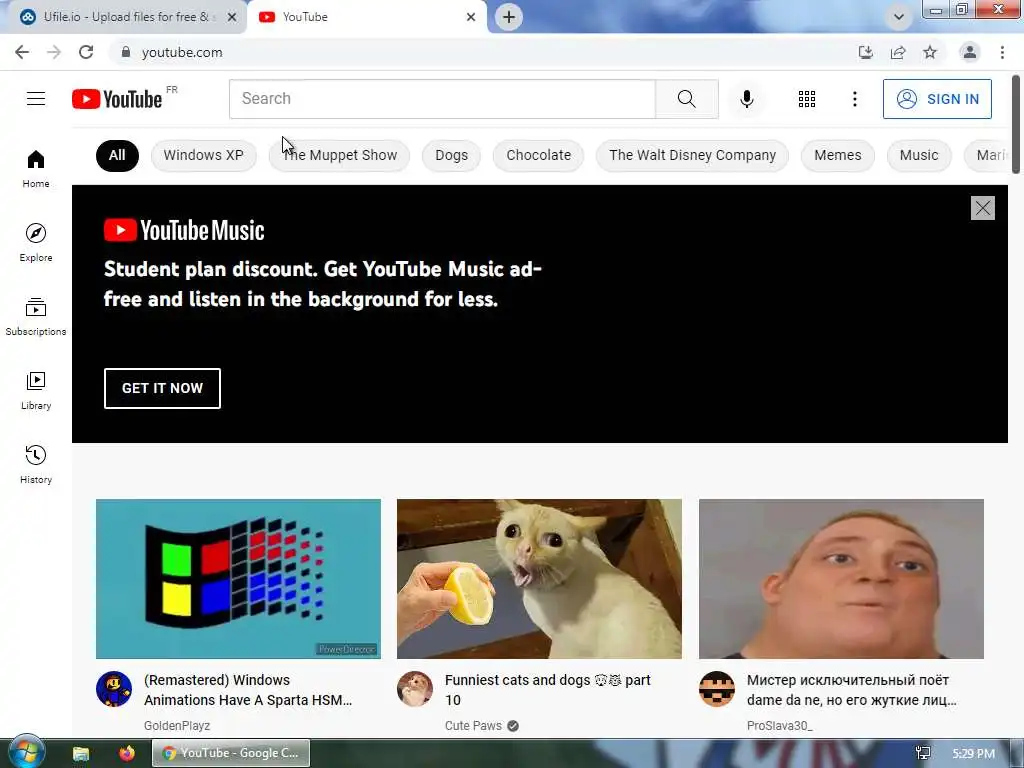Open 'Funniest cats and dogs' video title
The width and height of the screenshot is (1024, 768).
point(548,690)
